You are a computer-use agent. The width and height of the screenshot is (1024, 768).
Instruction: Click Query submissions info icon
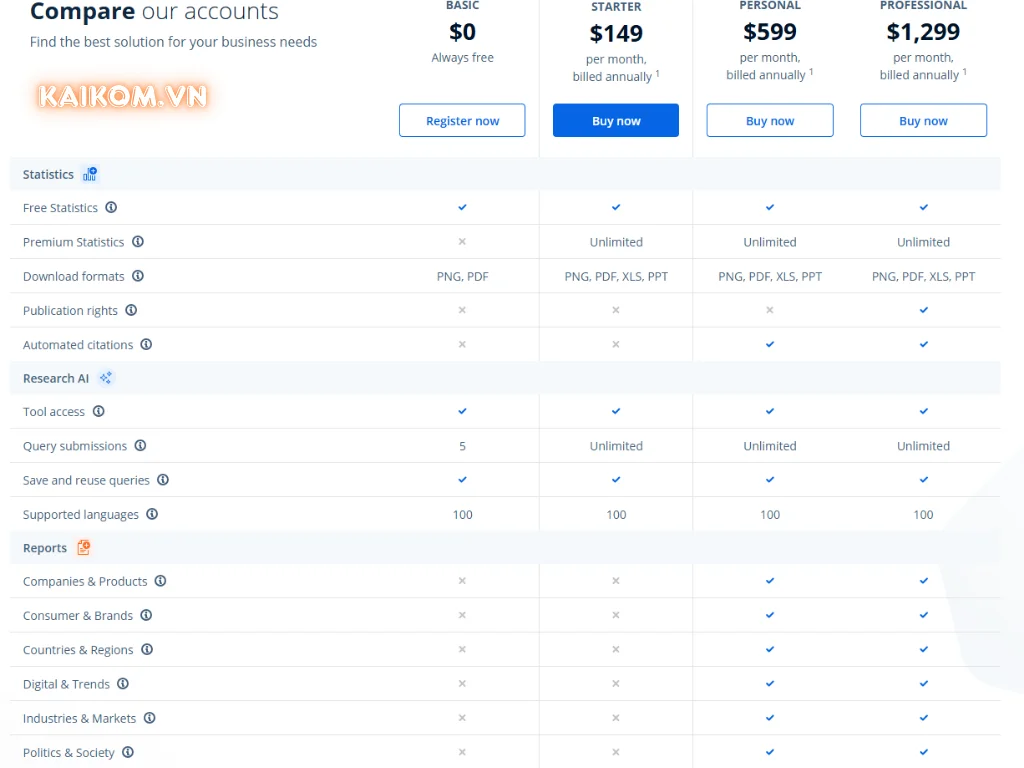coord(140,446)
